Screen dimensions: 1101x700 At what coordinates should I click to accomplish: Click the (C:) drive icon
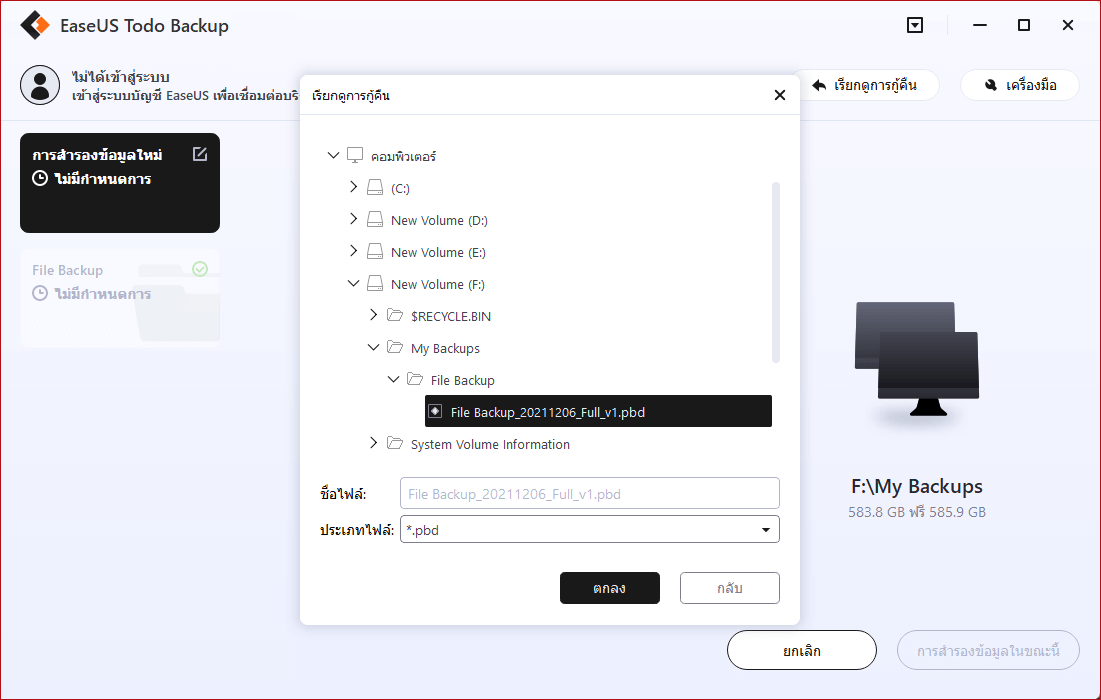tap(375, 187)
